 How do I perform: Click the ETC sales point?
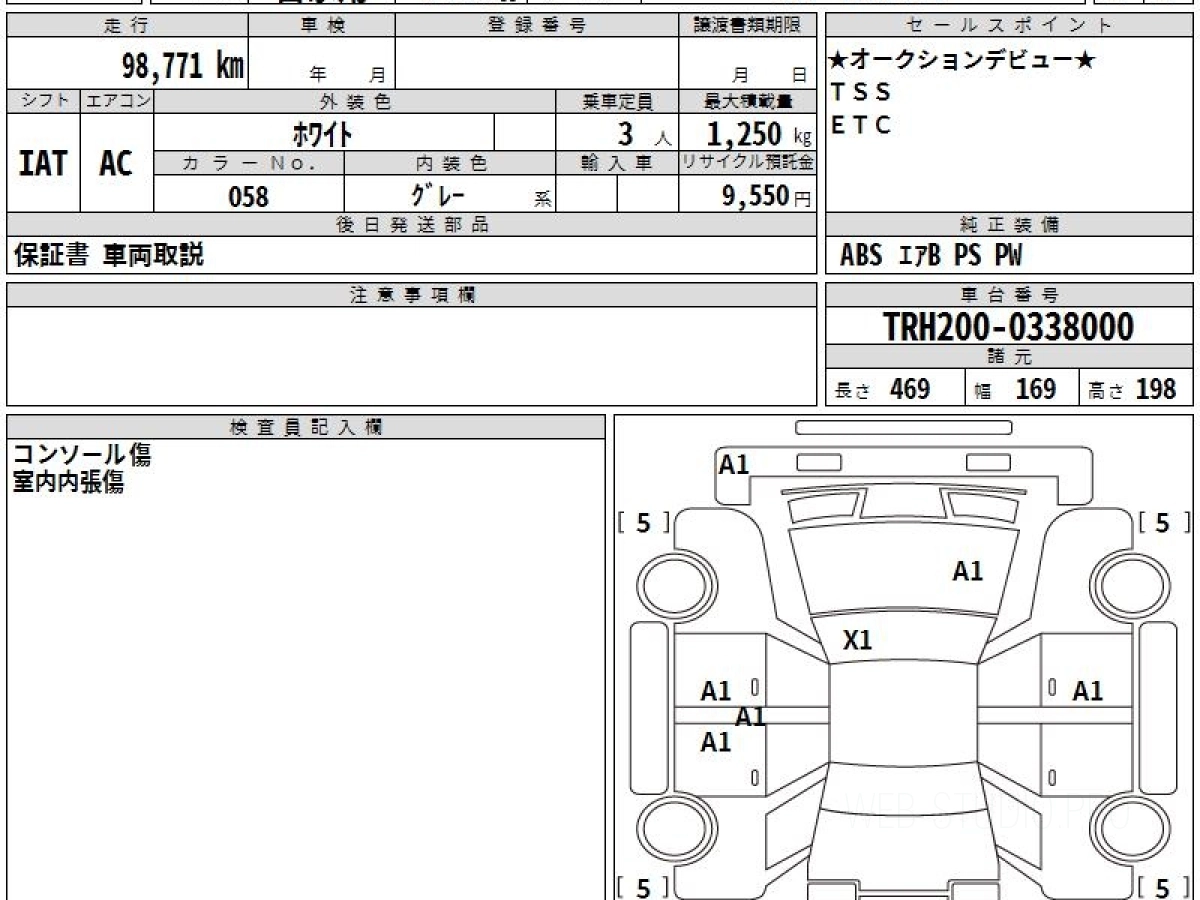(x=861, y=126)
